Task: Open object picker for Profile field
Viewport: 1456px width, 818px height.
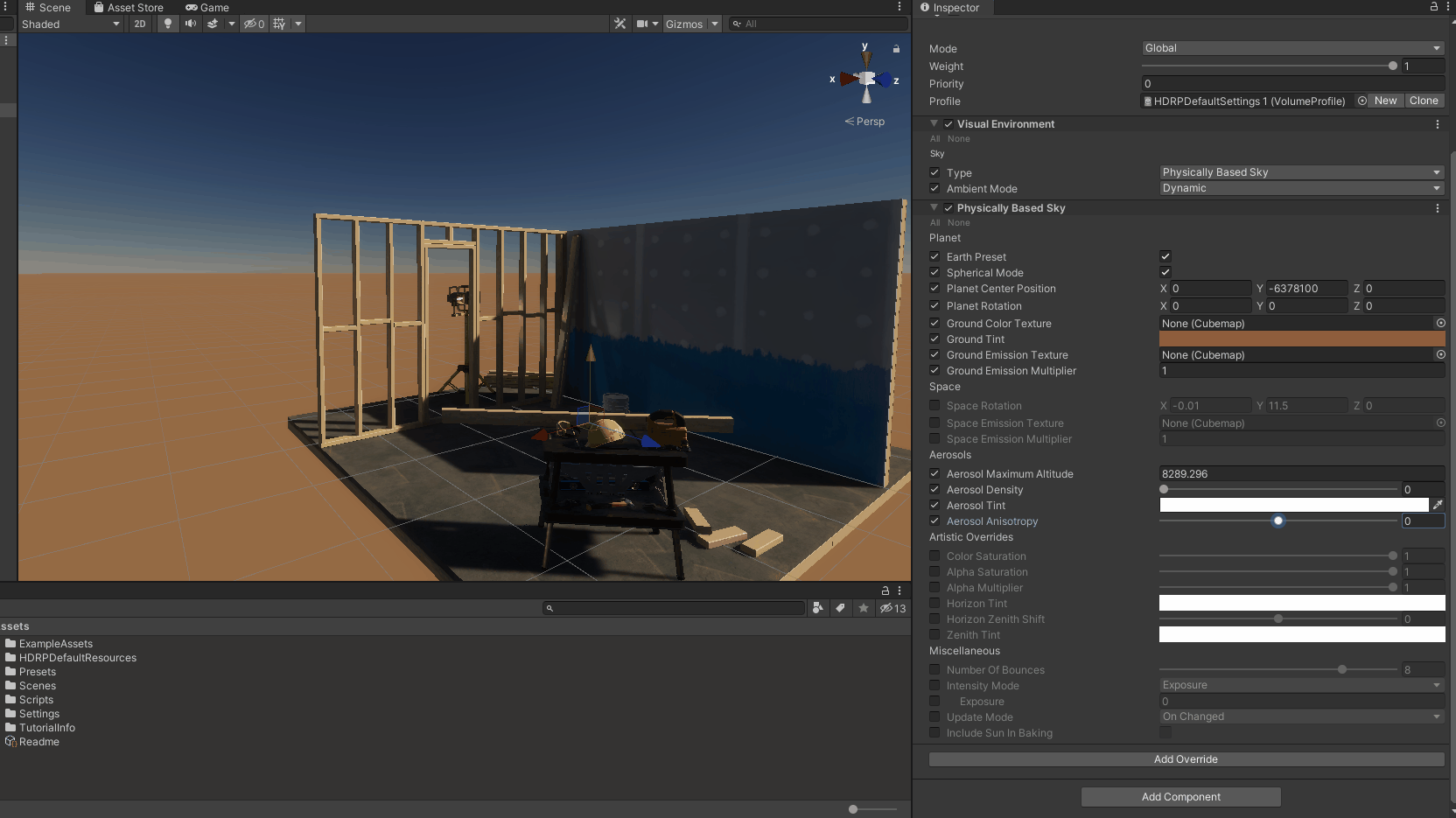Action: point(1361,101)
